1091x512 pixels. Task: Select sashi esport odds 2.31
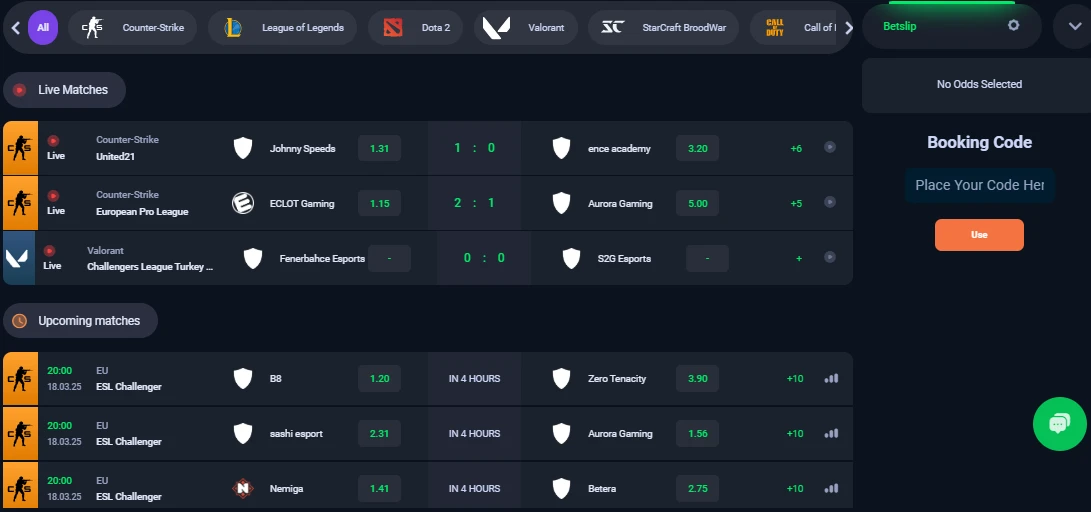coord(379,433)
